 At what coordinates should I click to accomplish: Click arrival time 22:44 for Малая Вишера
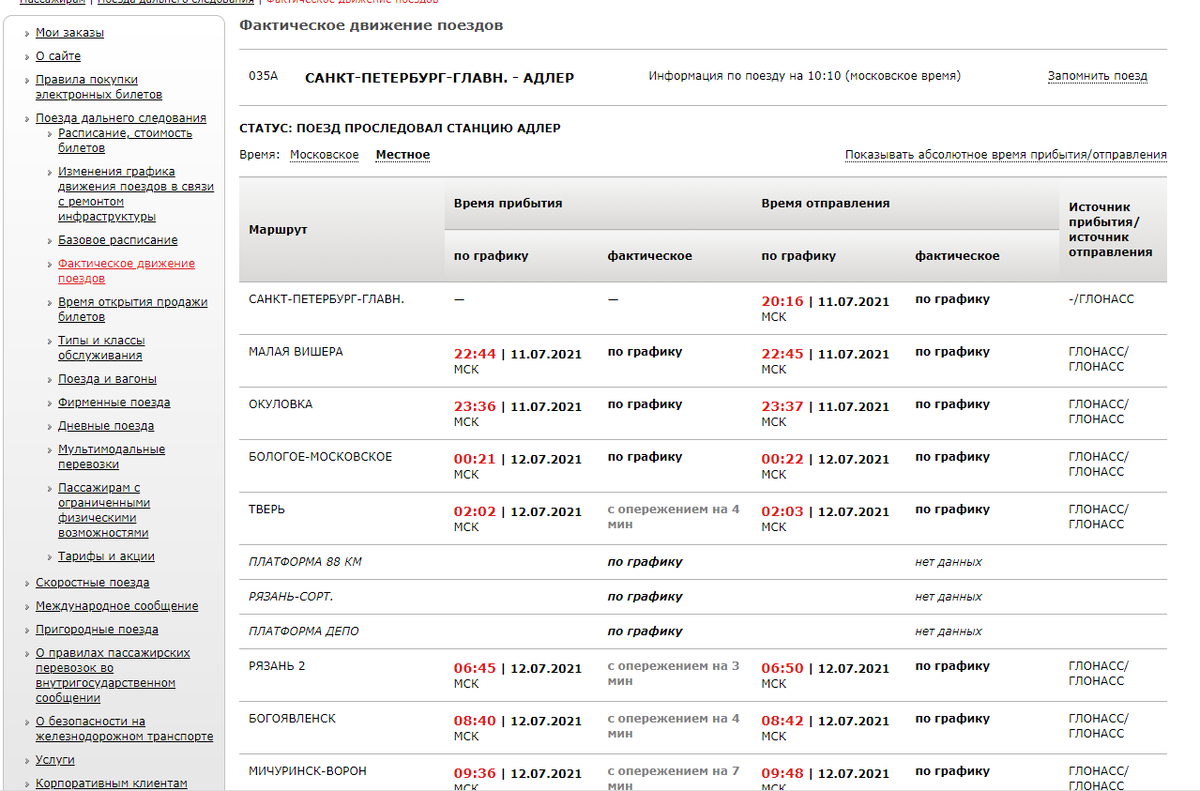(x=475, y=353)
